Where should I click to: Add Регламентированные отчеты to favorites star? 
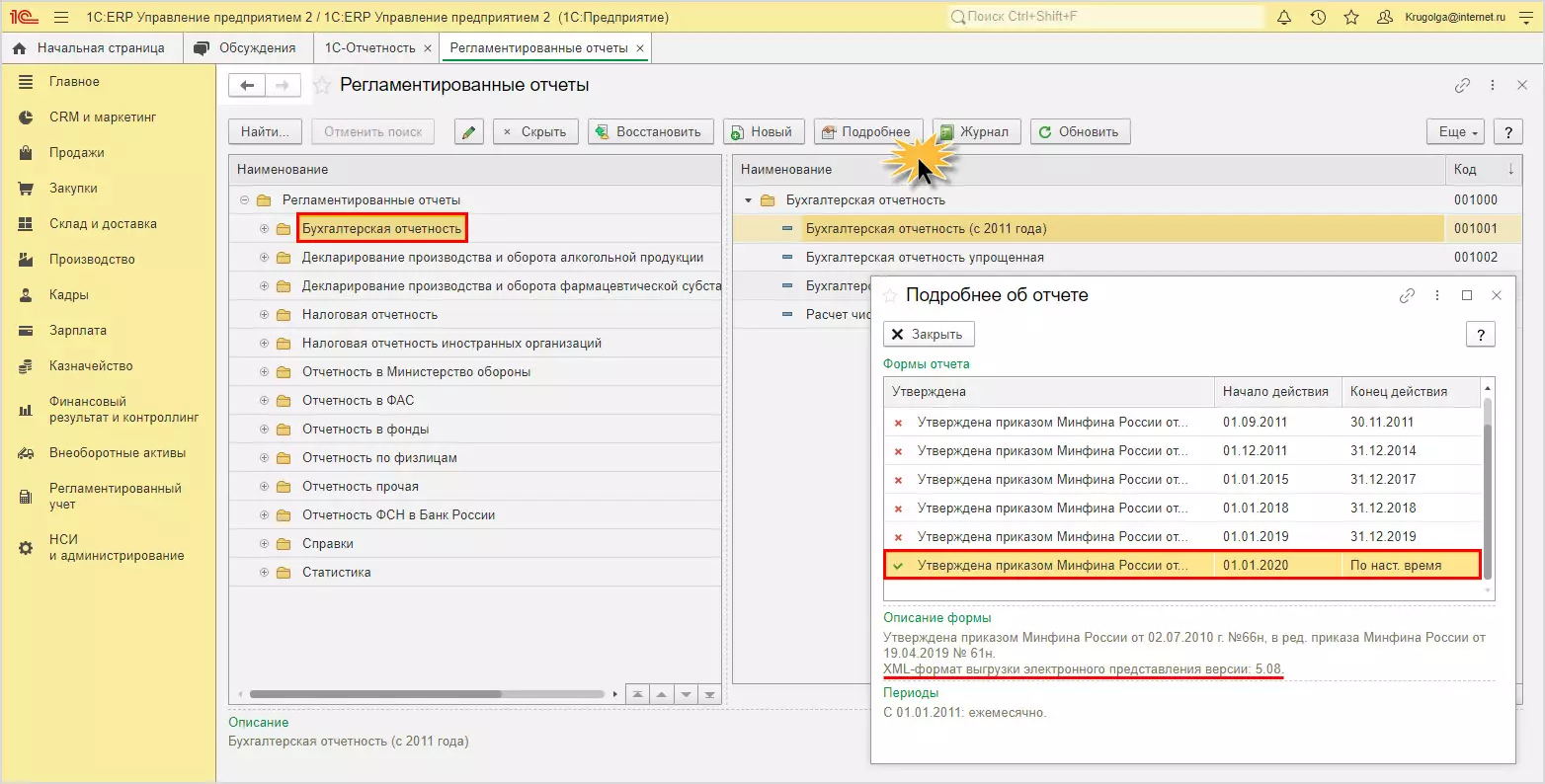pos(321,86)
